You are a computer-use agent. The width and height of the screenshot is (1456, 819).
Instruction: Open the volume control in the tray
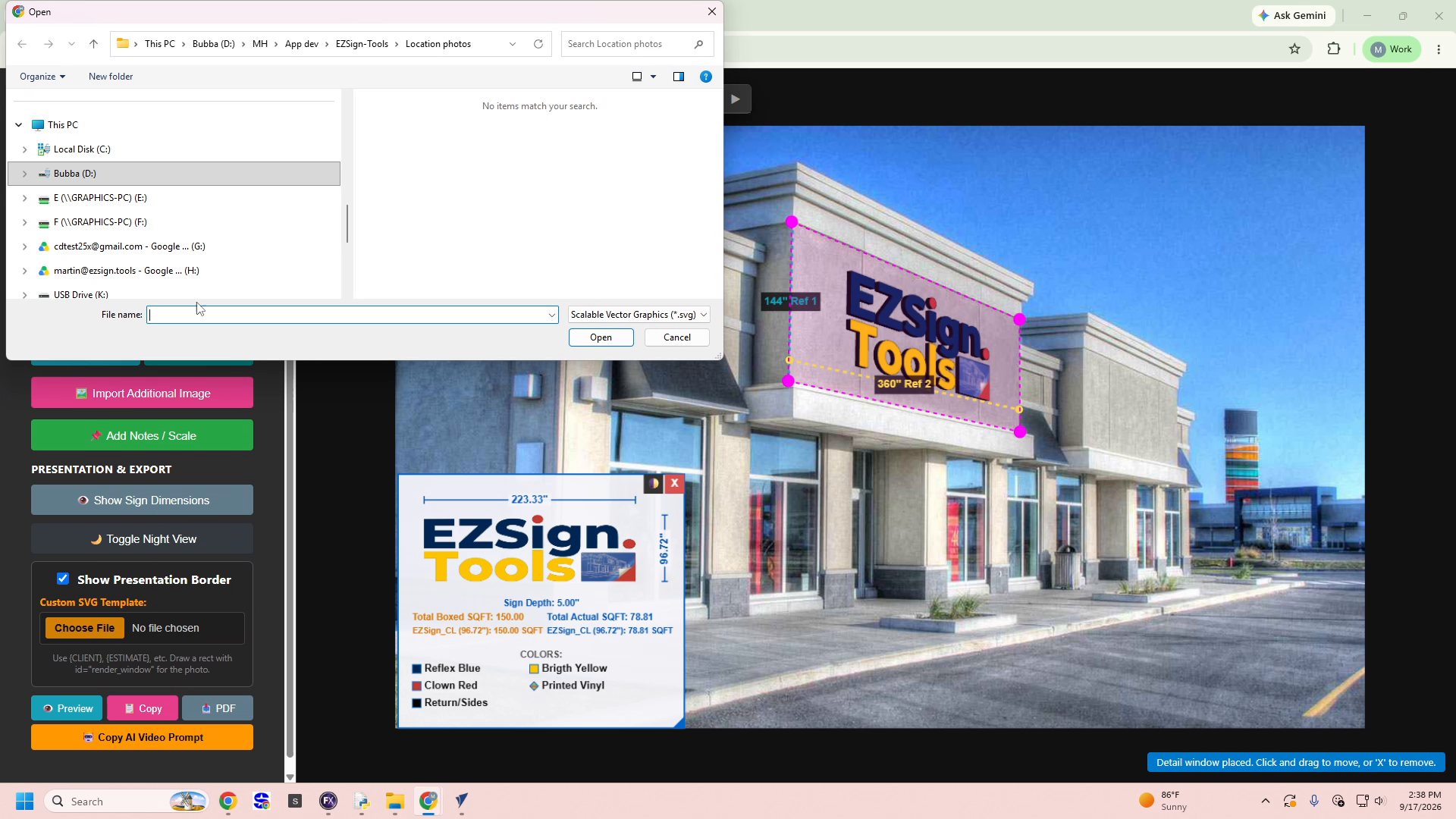(x=1379, y=802)
